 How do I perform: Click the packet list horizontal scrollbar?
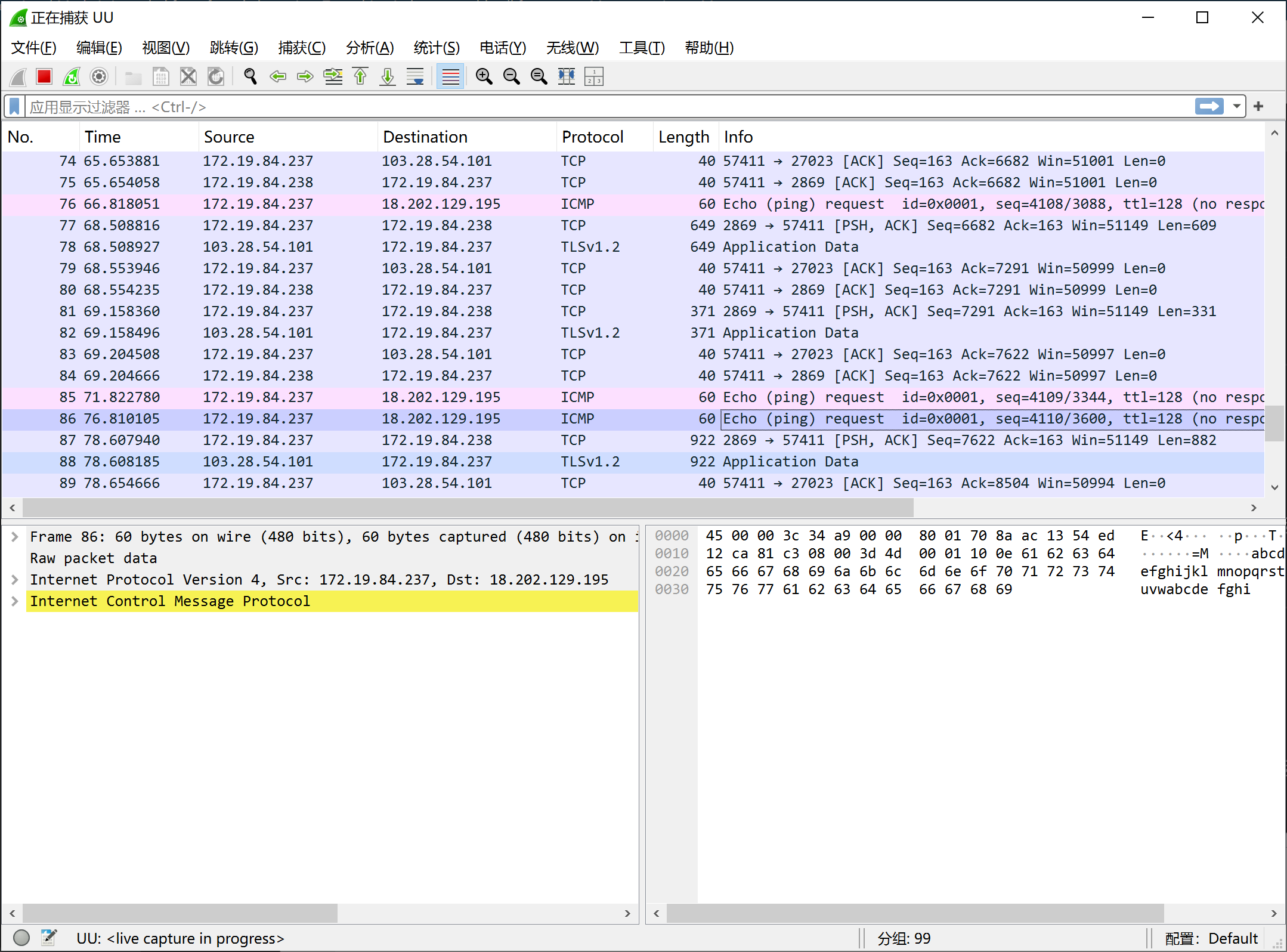coord(468,508)
